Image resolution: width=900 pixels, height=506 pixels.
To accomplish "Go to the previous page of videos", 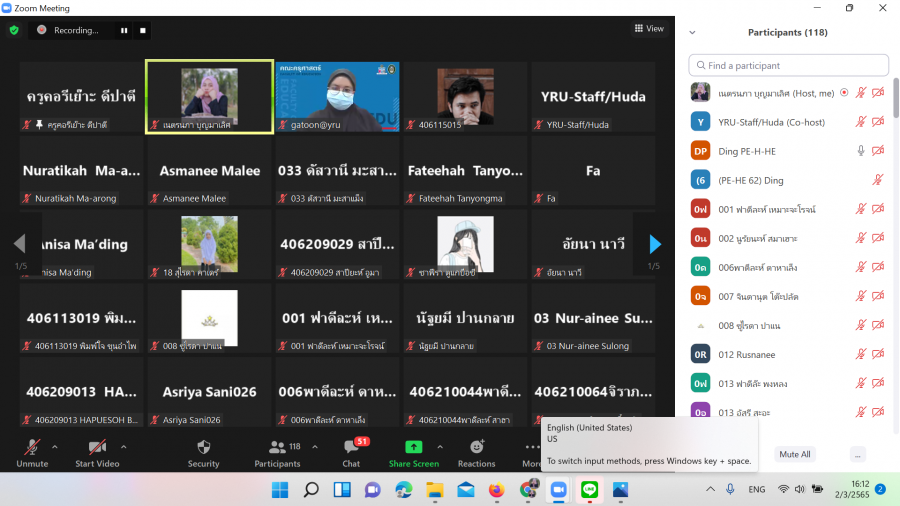I will click(19, 244).
